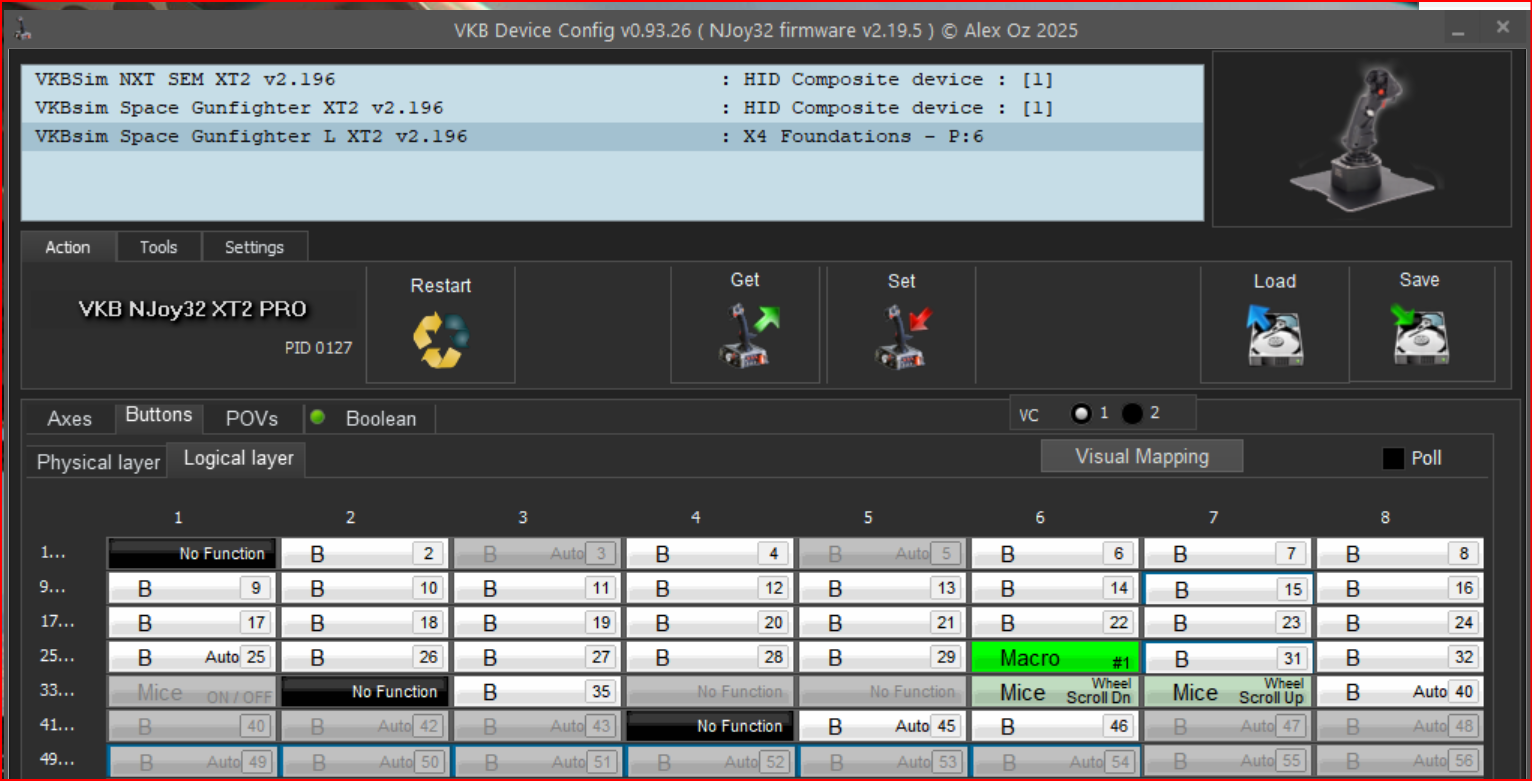
Task: Select VC radio option 1
Action: coord(1081,413)
